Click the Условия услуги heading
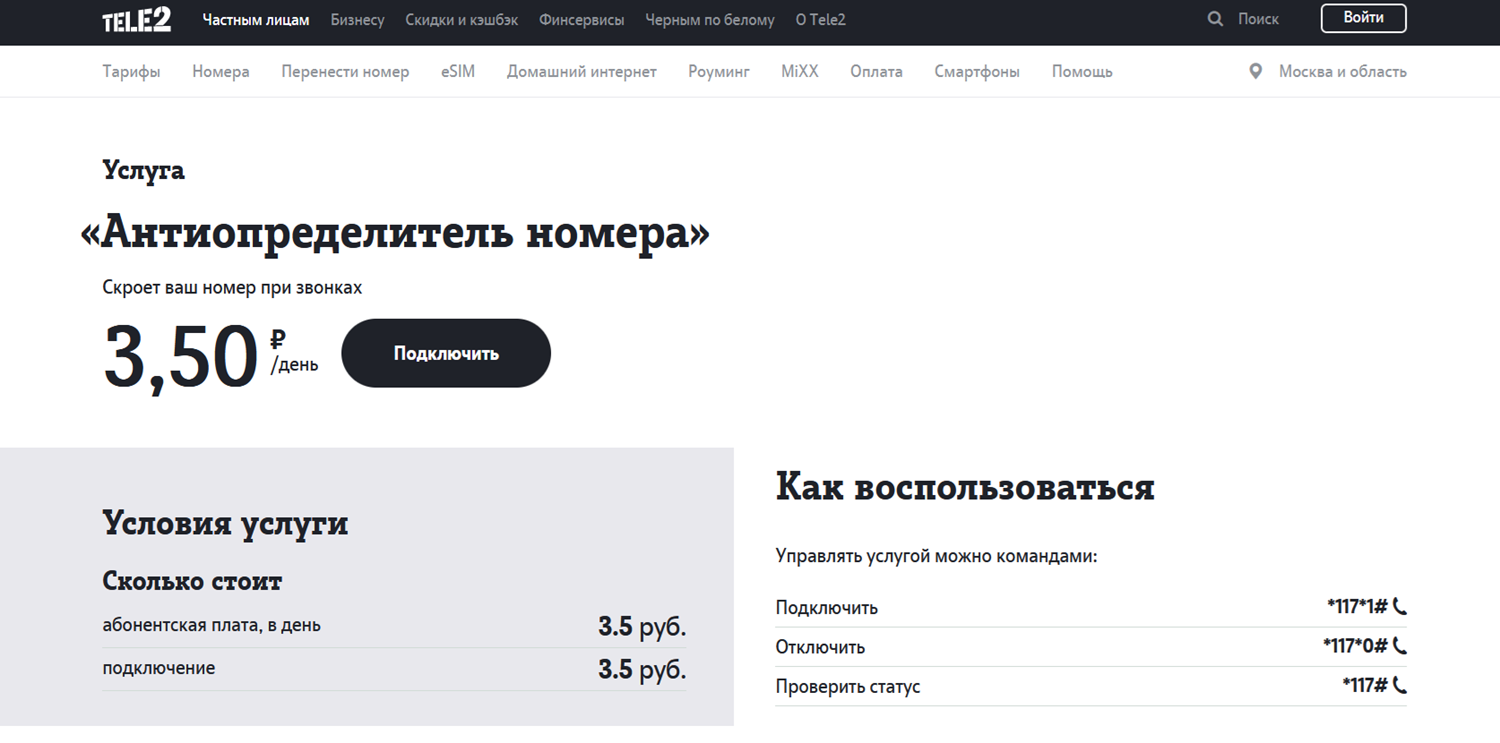The height and width of the screenshot is (743, 1500). (225, 523)
